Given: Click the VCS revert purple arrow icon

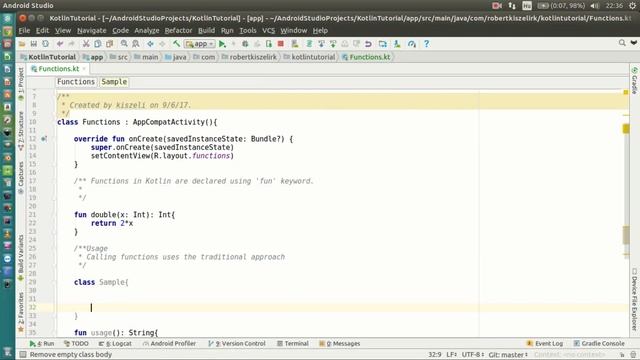Looking at the screenshot, I should (368, 44).
